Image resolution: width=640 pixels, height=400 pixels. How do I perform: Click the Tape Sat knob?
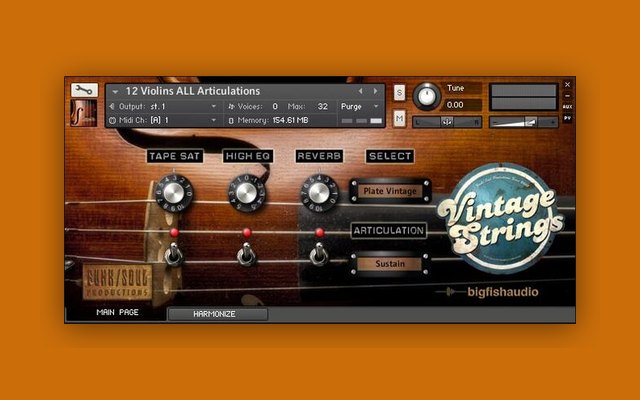174,193
